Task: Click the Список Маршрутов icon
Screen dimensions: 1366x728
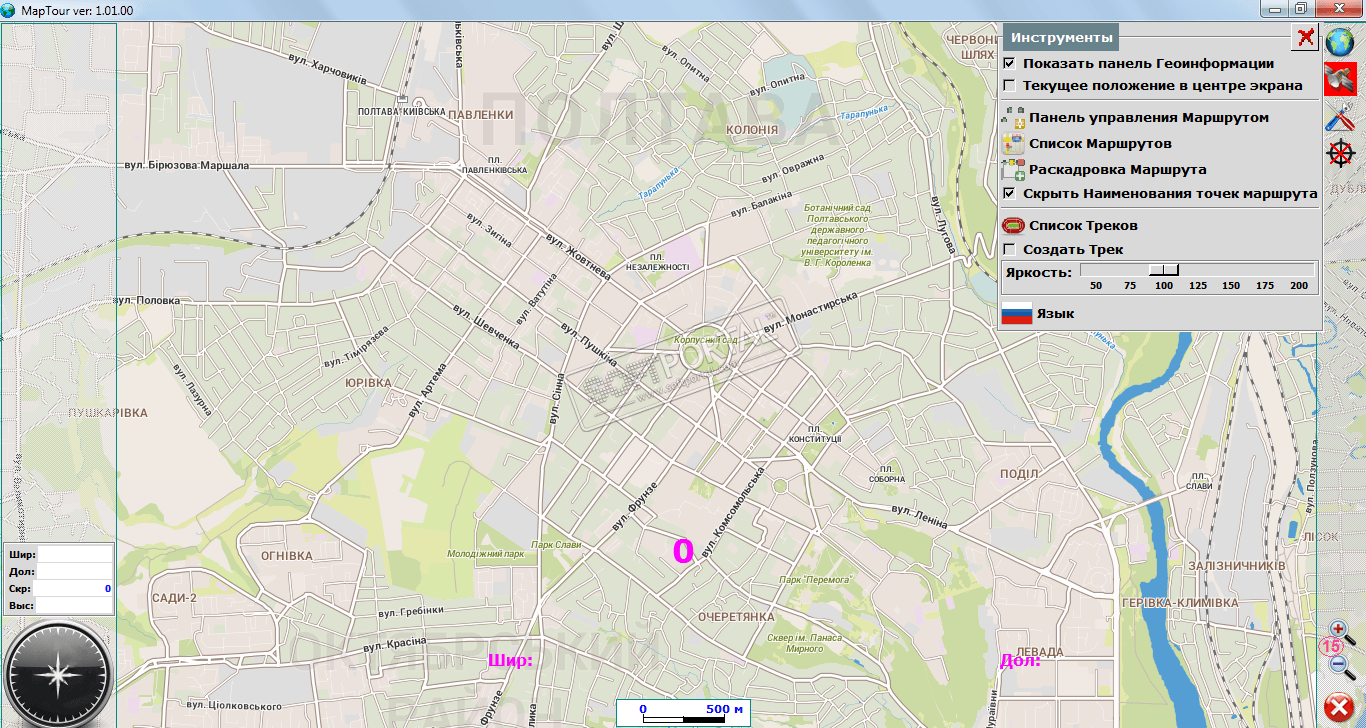Action: click(x=1014, y=143)
